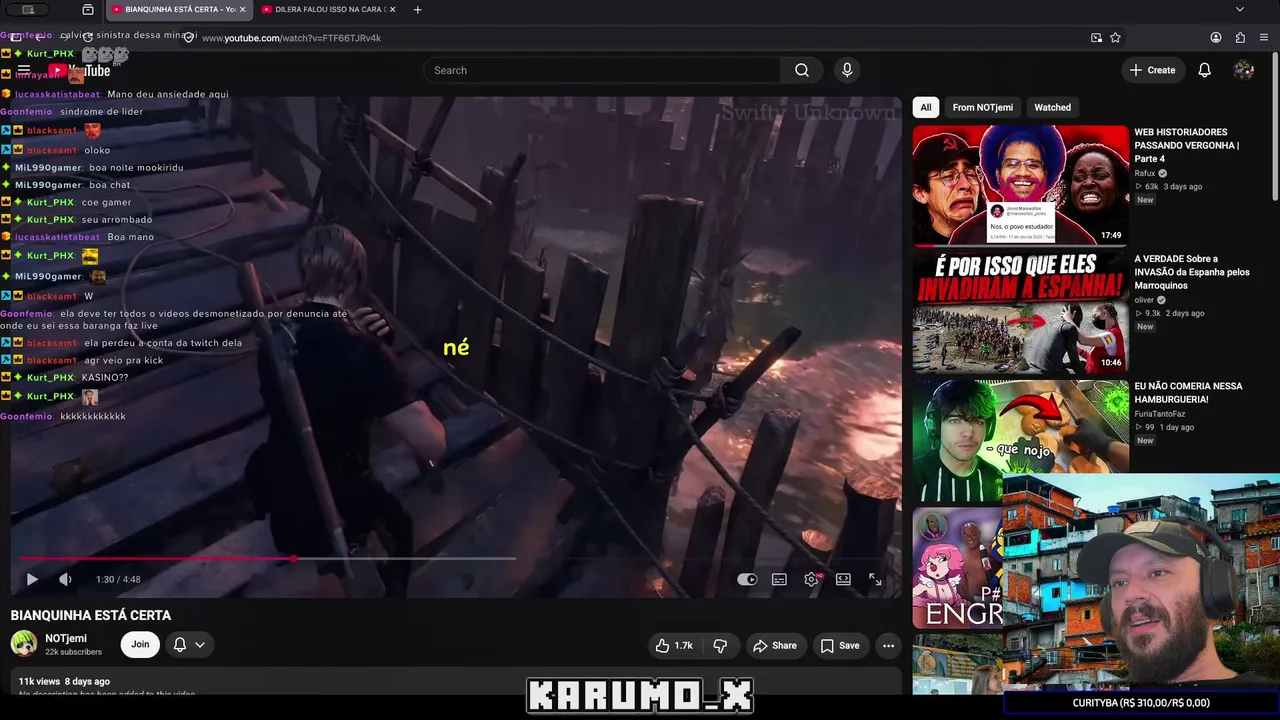1280x720 pixels.
Task: Open video player settings gear
Action: tap(811, 579)
